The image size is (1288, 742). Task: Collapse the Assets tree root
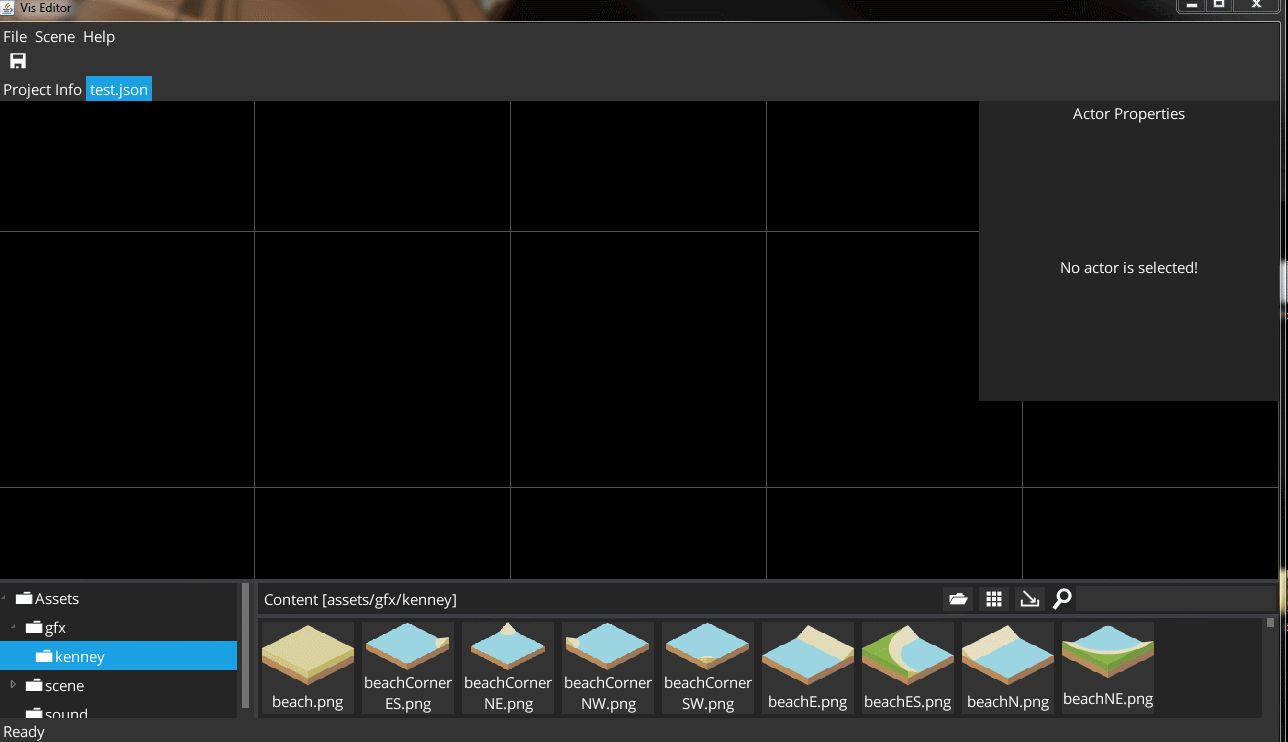click(x=6, y=599)
